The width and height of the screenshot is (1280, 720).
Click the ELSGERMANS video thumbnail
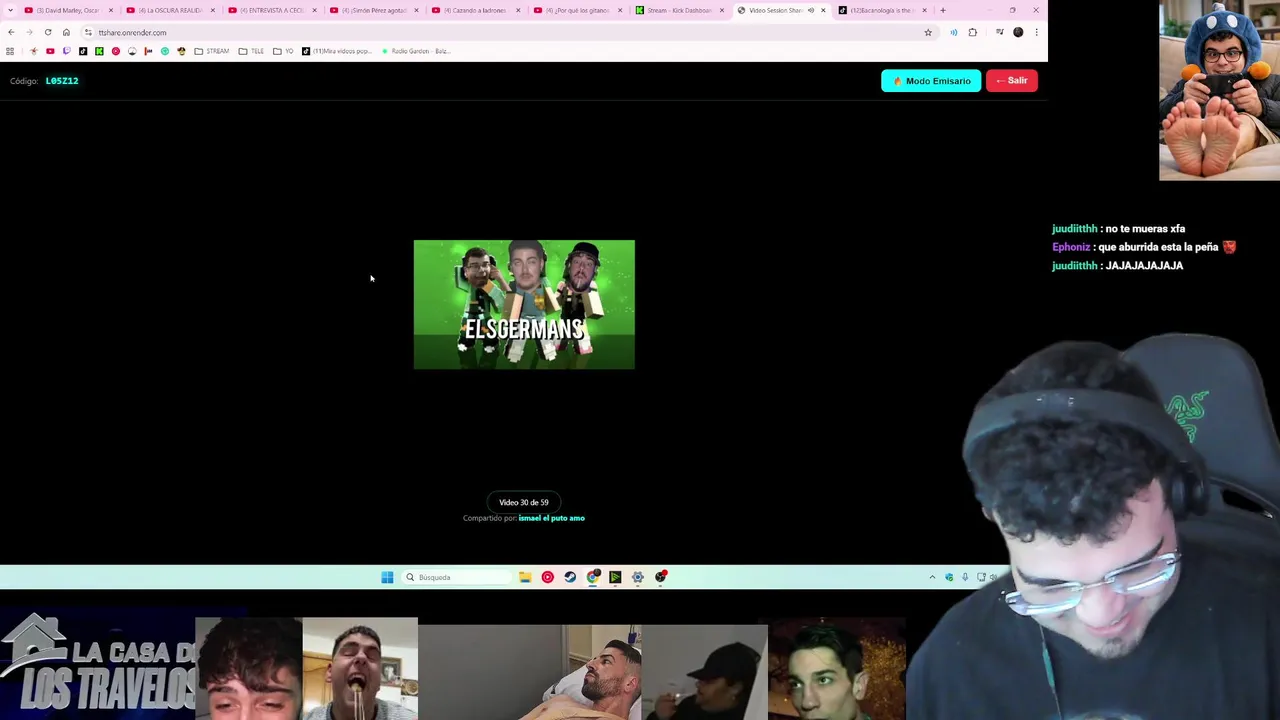[x=524, y=305]
